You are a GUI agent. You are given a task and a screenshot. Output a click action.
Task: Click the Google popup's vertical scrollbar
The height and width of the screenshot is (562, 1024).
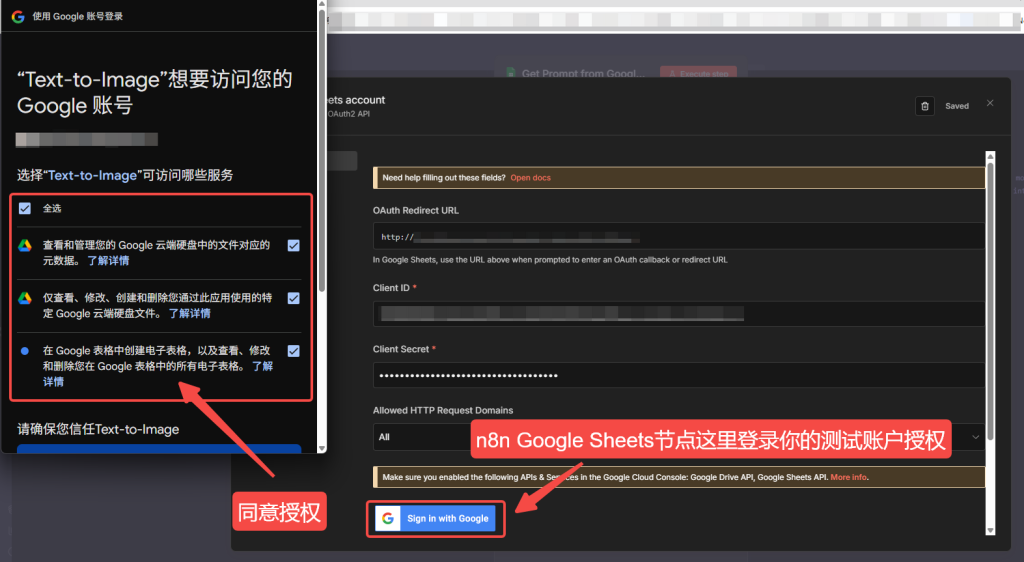pyautogui.click(x=320, y=150)
